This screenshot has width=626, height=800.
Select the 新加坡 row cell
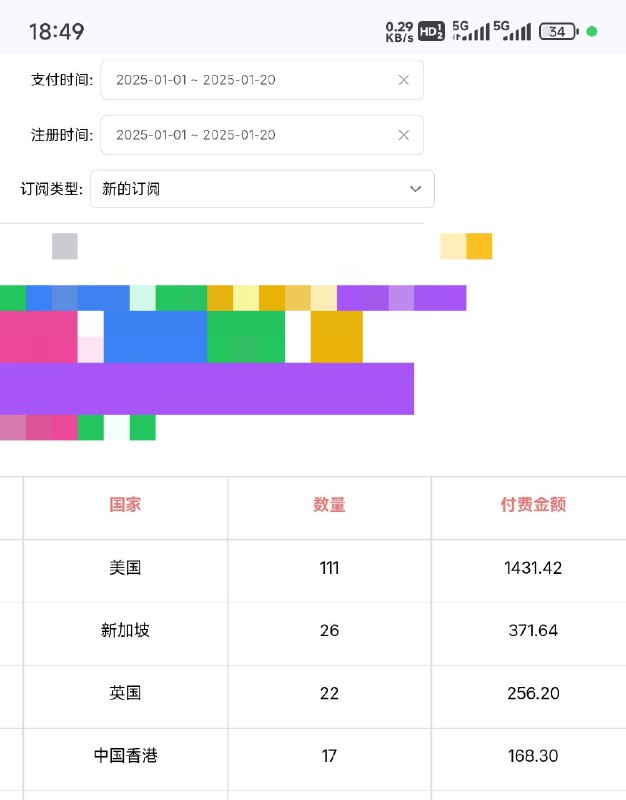(125, 631)
